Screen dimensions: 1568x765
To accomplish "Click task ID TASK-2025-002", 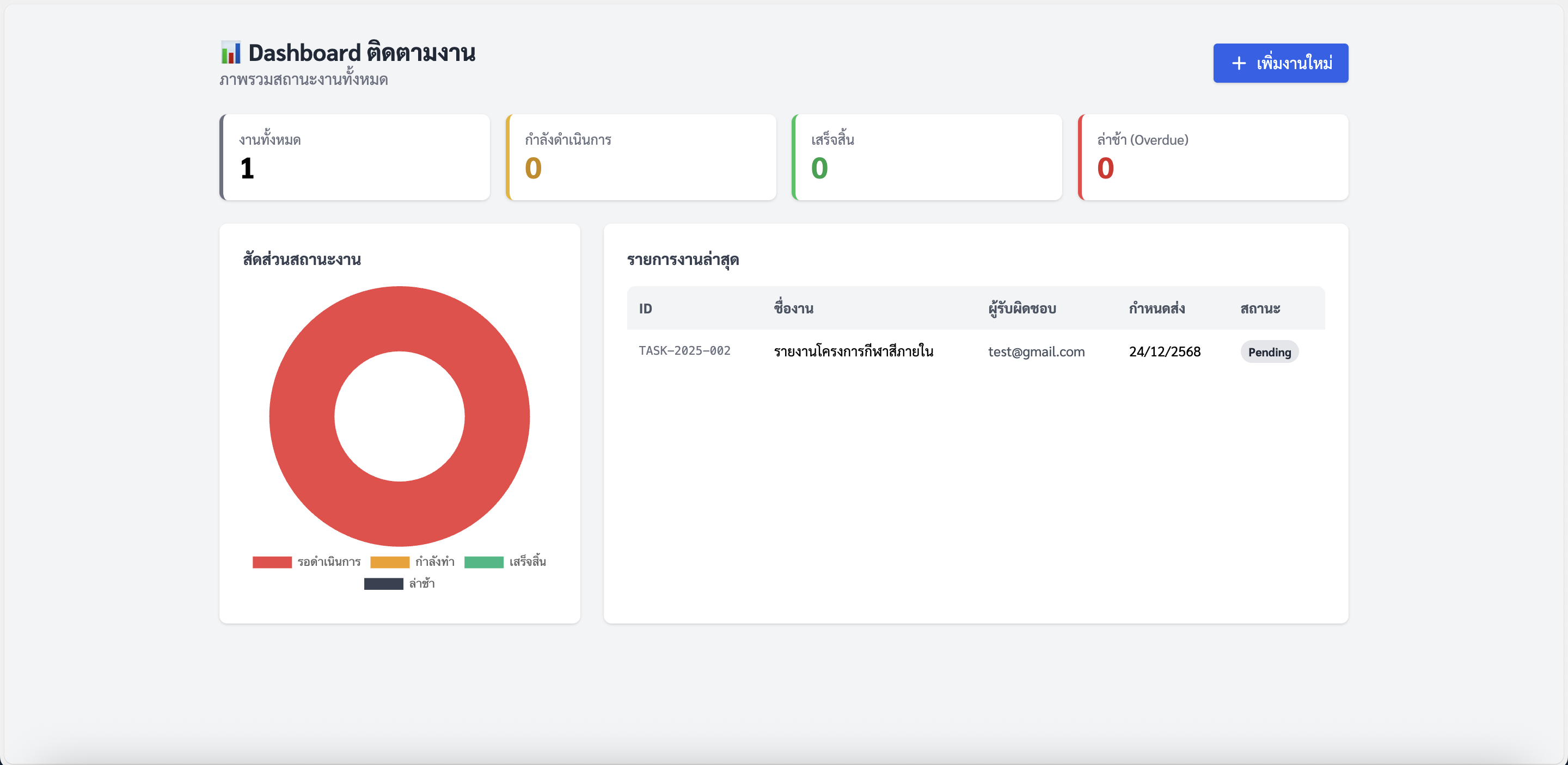I will point(684,351).
